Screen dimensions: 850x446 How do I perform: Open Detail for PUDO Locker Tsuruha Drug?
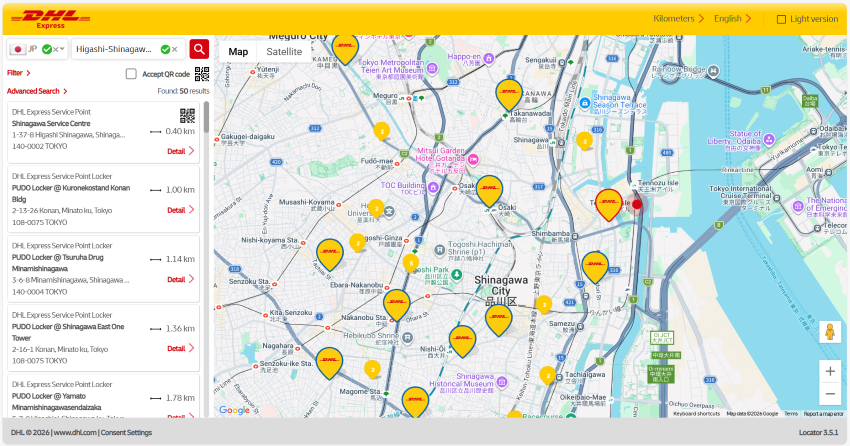(x=180, y=279)
